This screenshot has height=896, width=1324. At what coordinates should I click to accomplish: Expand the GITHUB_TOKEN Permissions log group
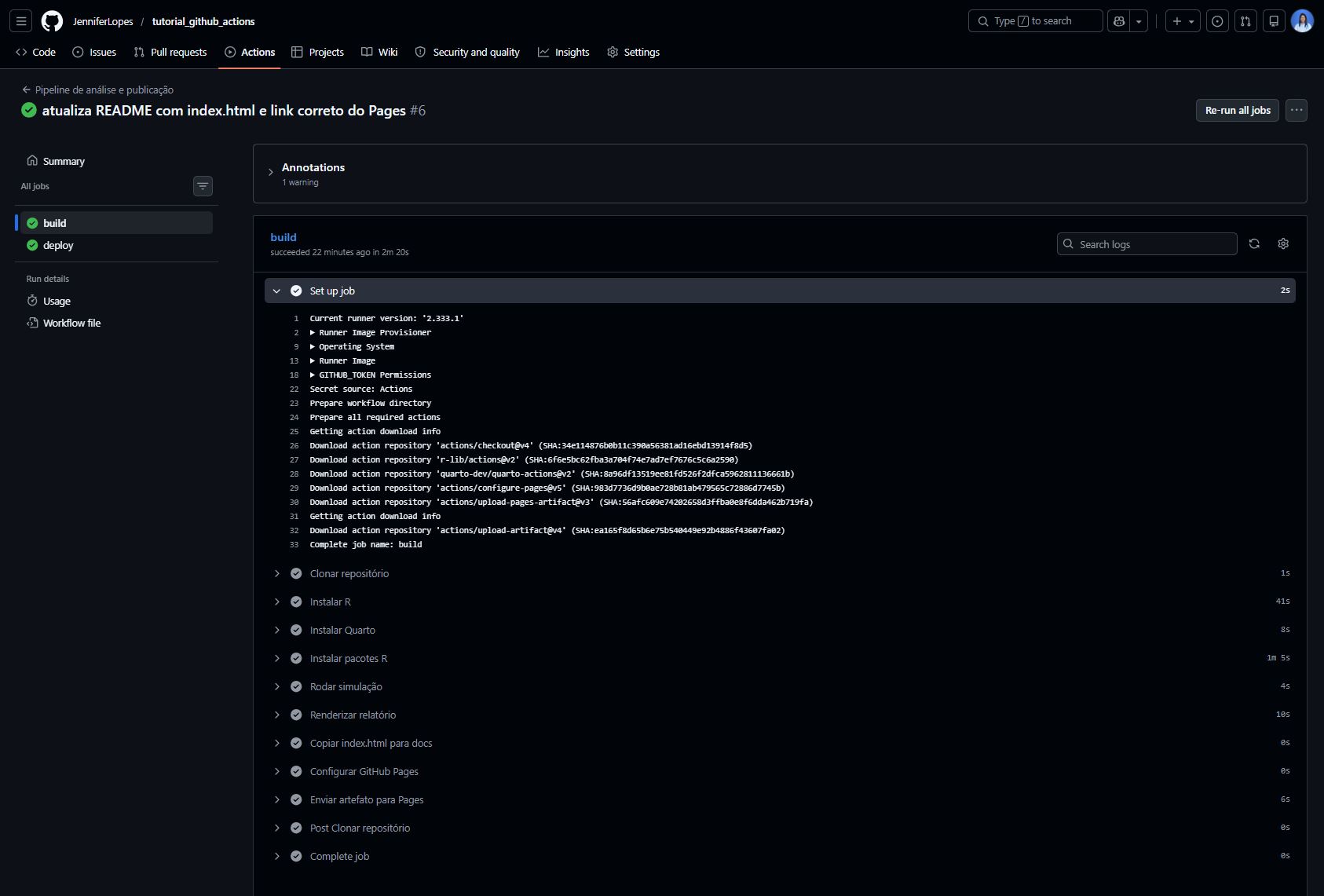click(x=370, y=375)
